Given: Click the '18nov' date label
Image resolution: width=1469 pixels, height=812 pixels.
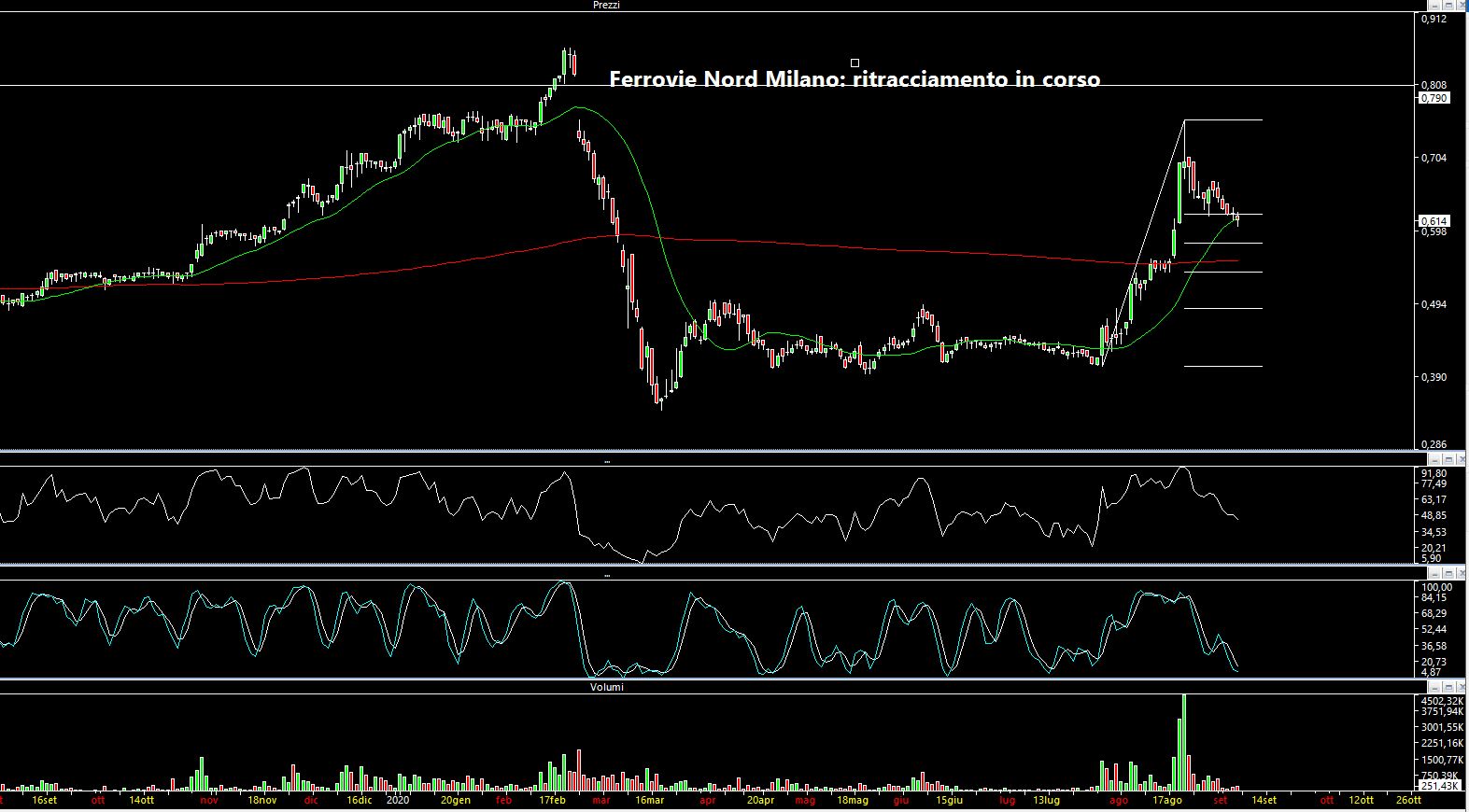Looking at the screenshot, I should pos(262,800).
